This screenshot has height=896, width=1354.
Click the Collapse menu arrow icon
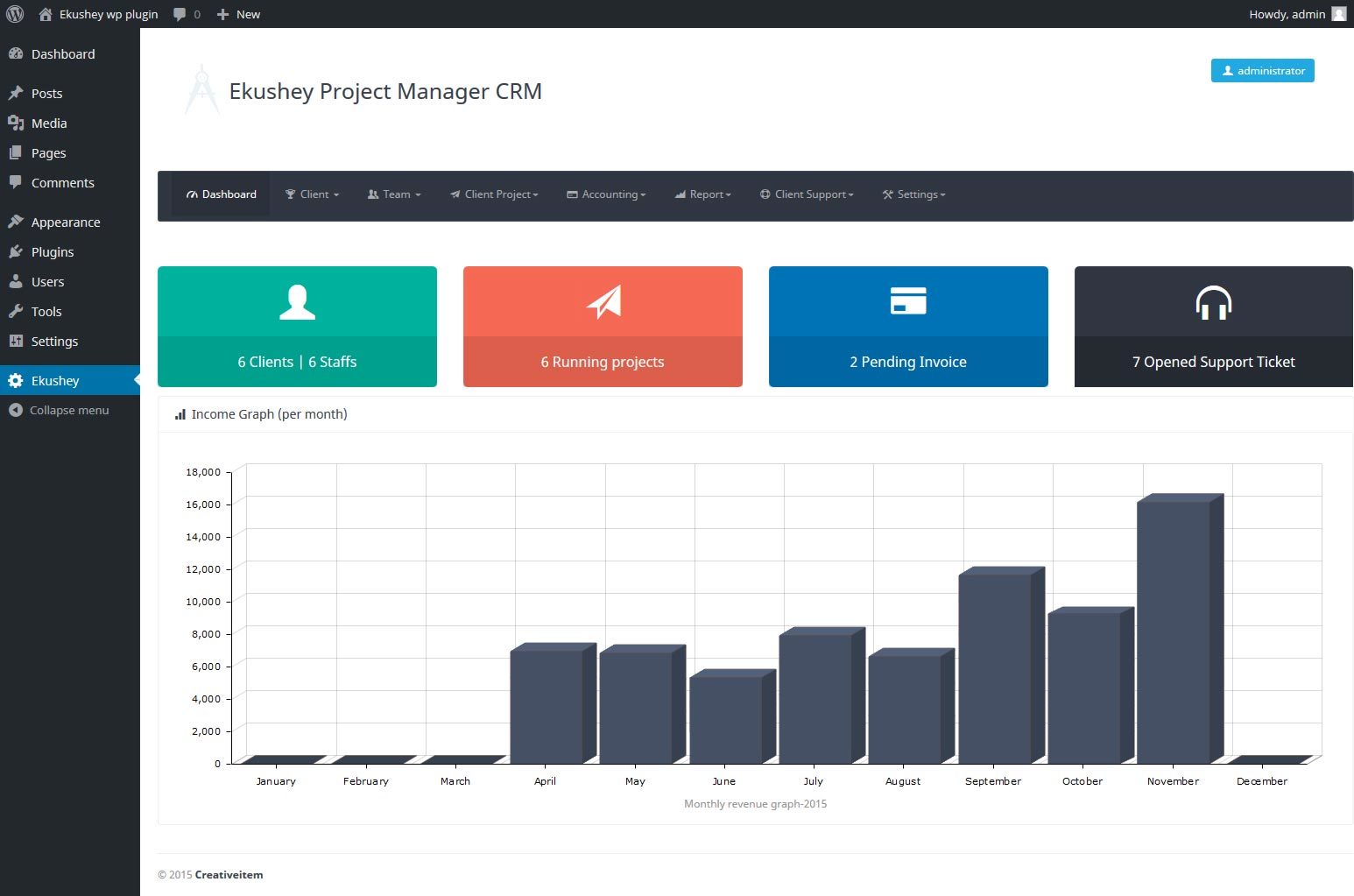pyautogui.click(x=16, y=410)
